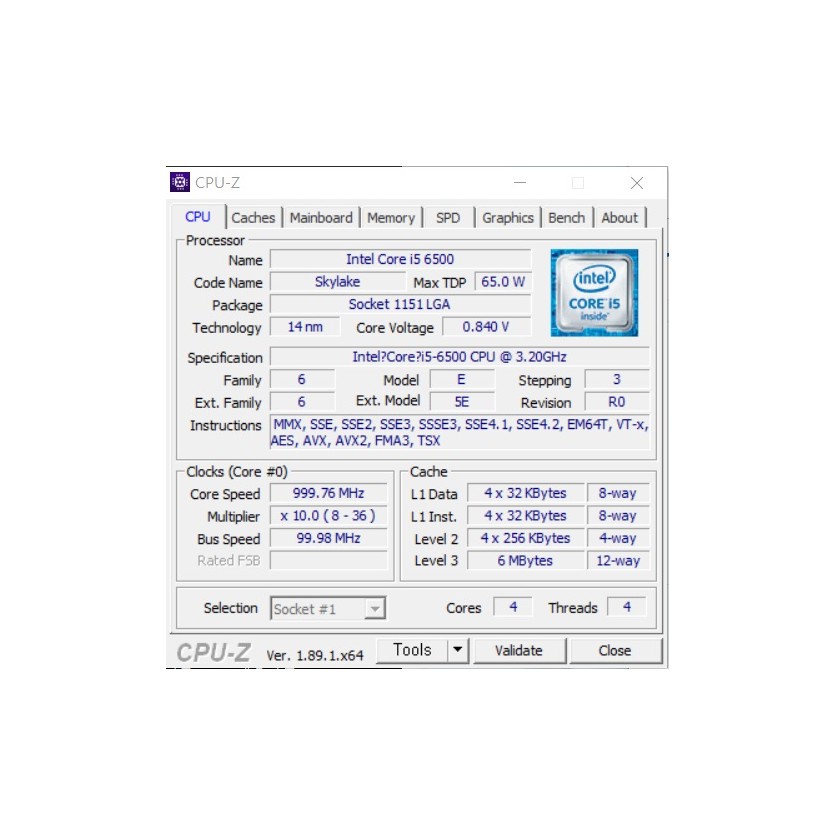The height and width of the screenshot is (835, 835).
Task: Click the Package value 'Socket 1151 LGA'
Action: click(x=400, y=304)
